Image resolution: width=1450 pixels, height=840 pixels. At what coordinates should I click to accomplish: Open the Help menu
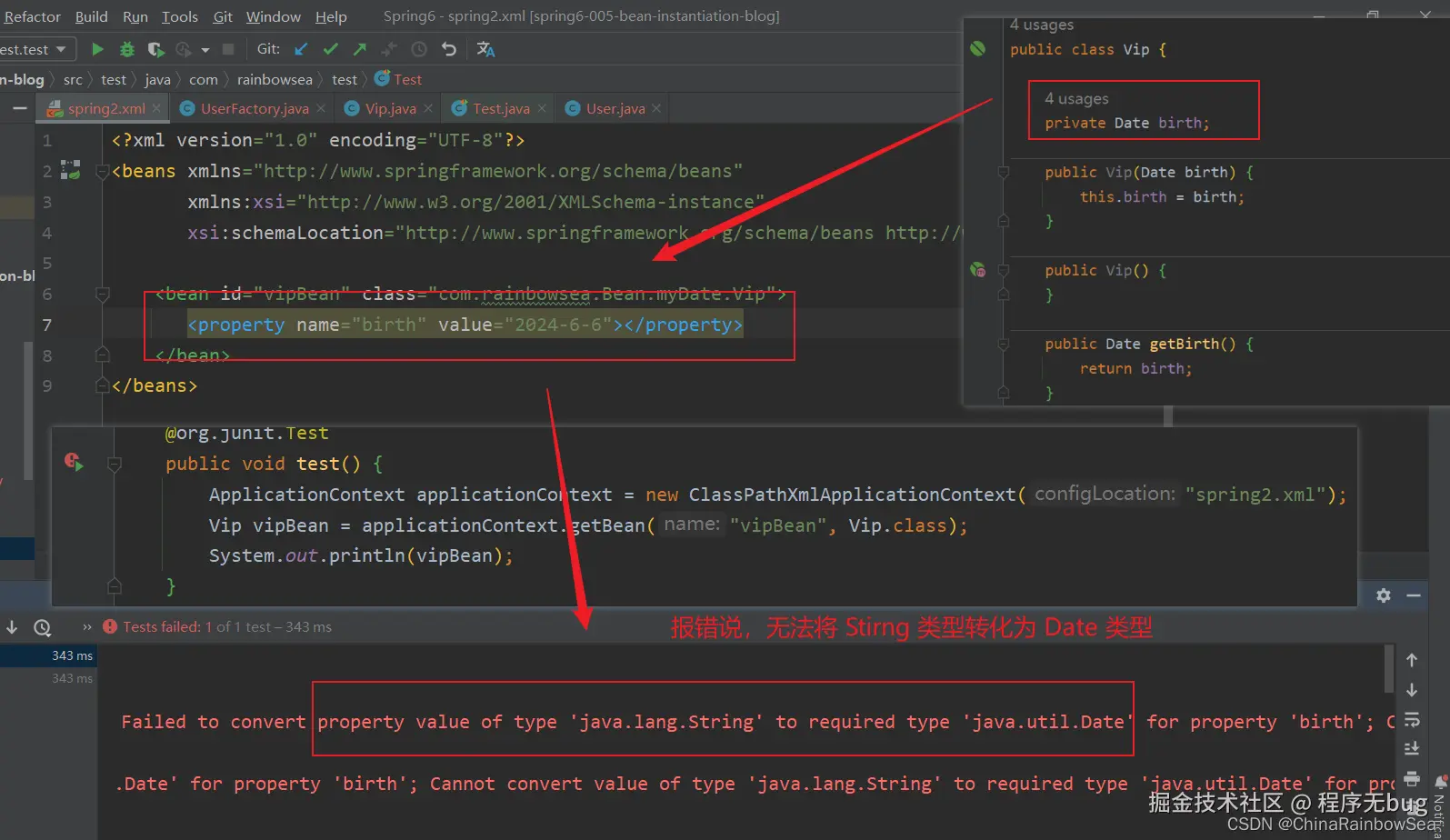tap(331, 16)
